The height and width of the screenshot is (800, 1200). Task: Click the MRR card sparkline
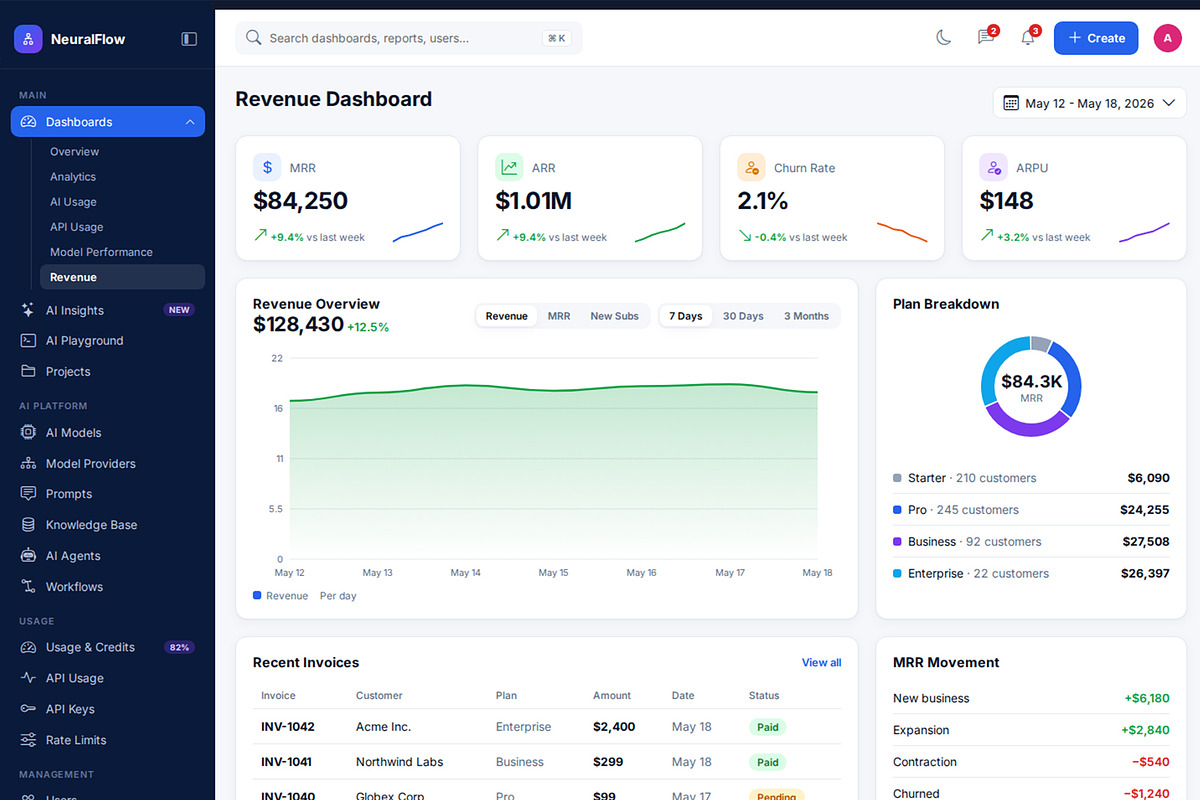(418, 232)
